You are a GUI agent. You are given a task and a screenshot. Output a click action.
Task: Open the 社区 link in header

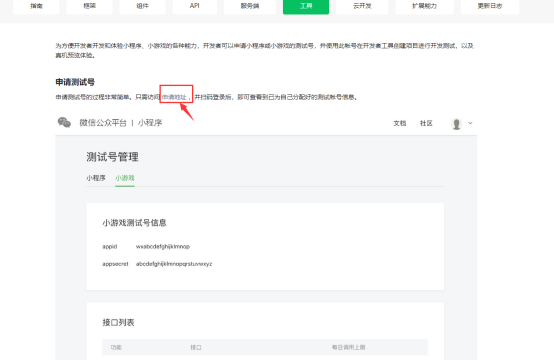point(426,123)
